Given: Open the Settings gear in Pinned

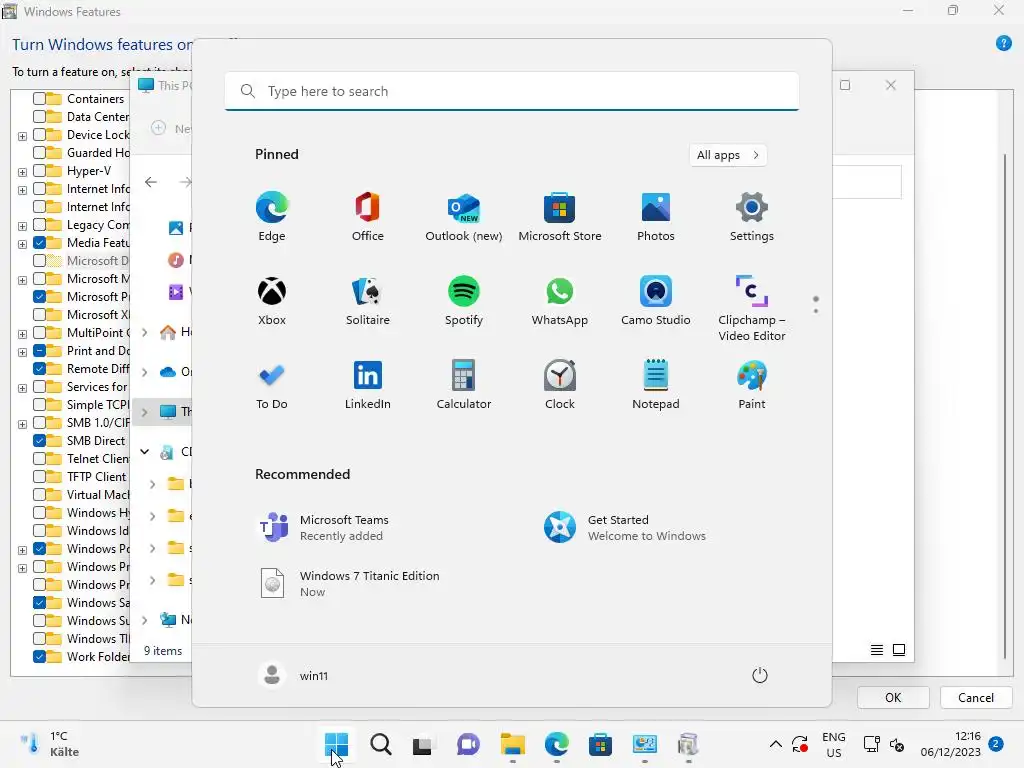Looking at the screenshot, I should pyautogui.click(x=752, y=217).
